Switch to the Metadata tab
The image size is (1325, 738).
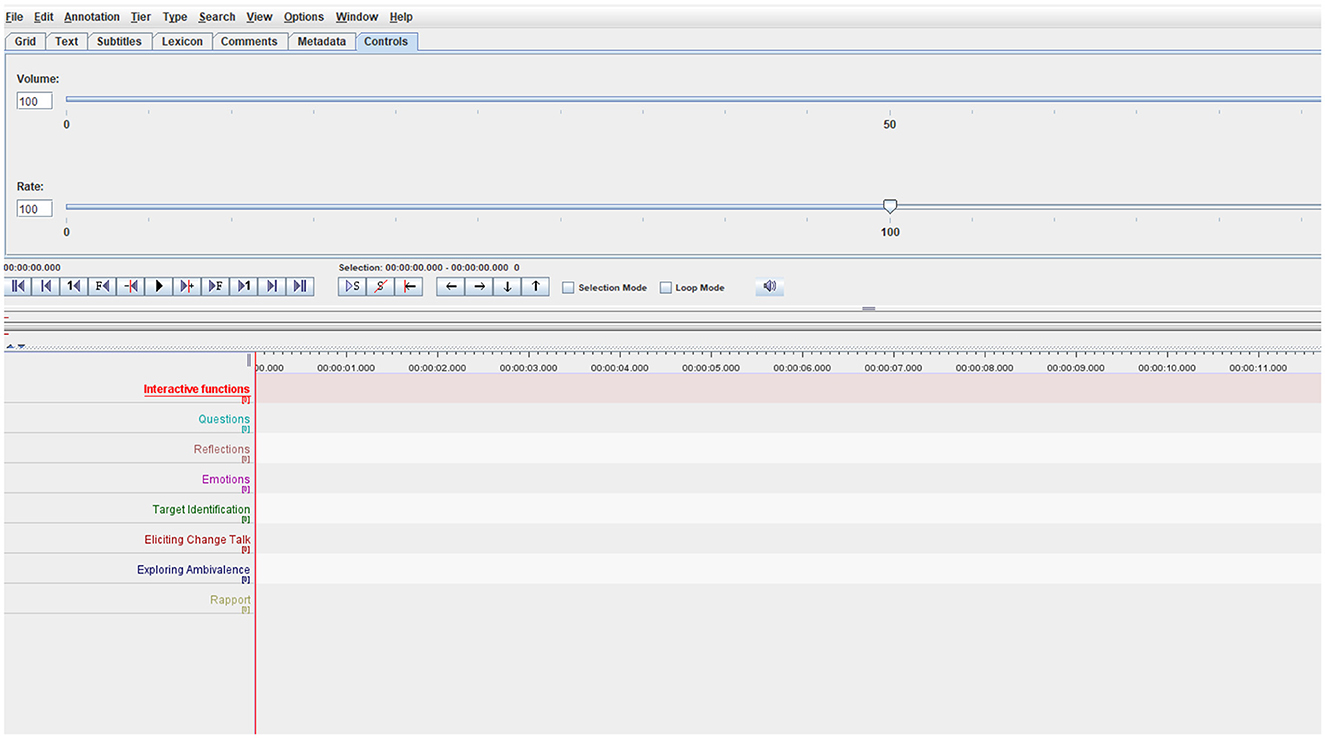(321, 41)
